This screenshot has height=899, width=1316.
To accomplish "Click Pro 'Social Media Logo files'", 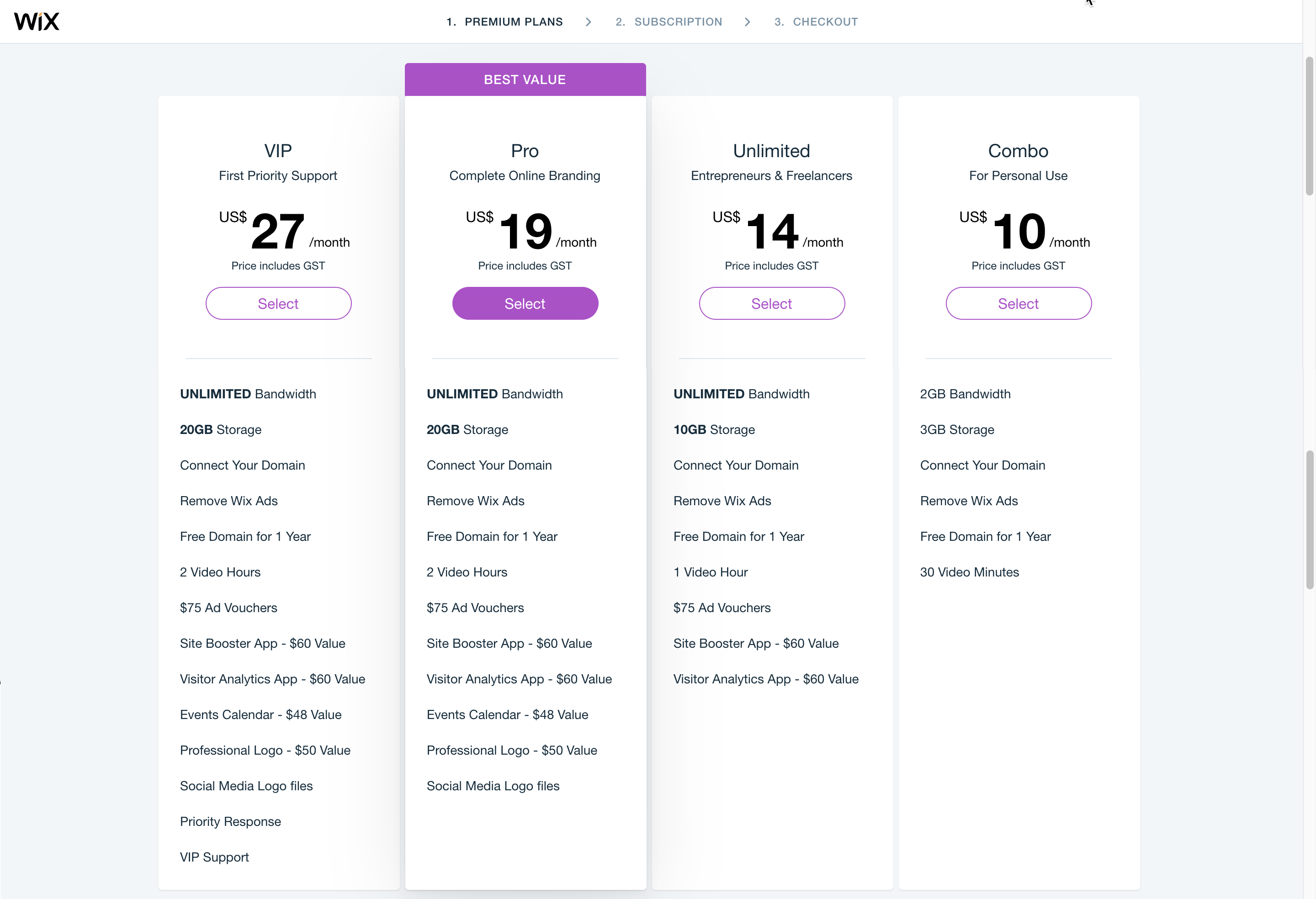I will 493,786.
